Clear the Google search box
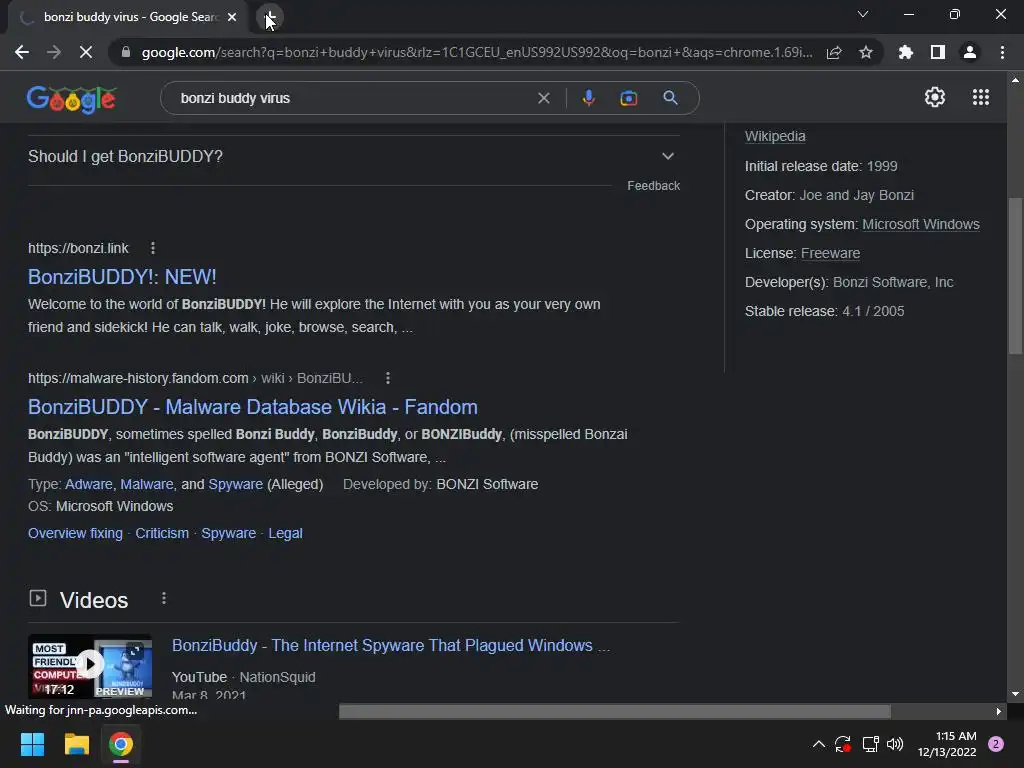1024x768 pixels. click(x=543, y=99)
